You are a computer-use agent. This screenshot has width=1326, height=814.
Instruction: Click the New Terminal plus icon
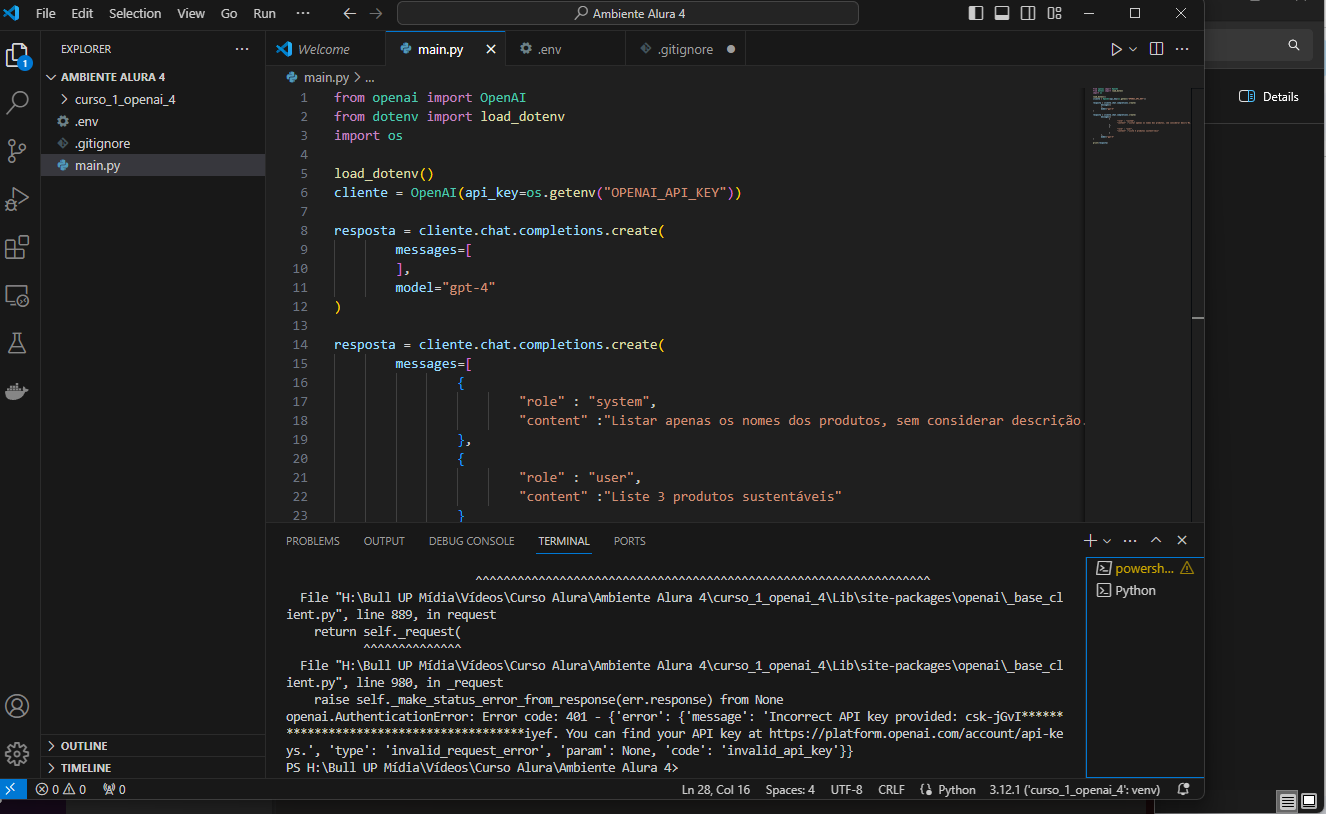(x=1090, y=540)
